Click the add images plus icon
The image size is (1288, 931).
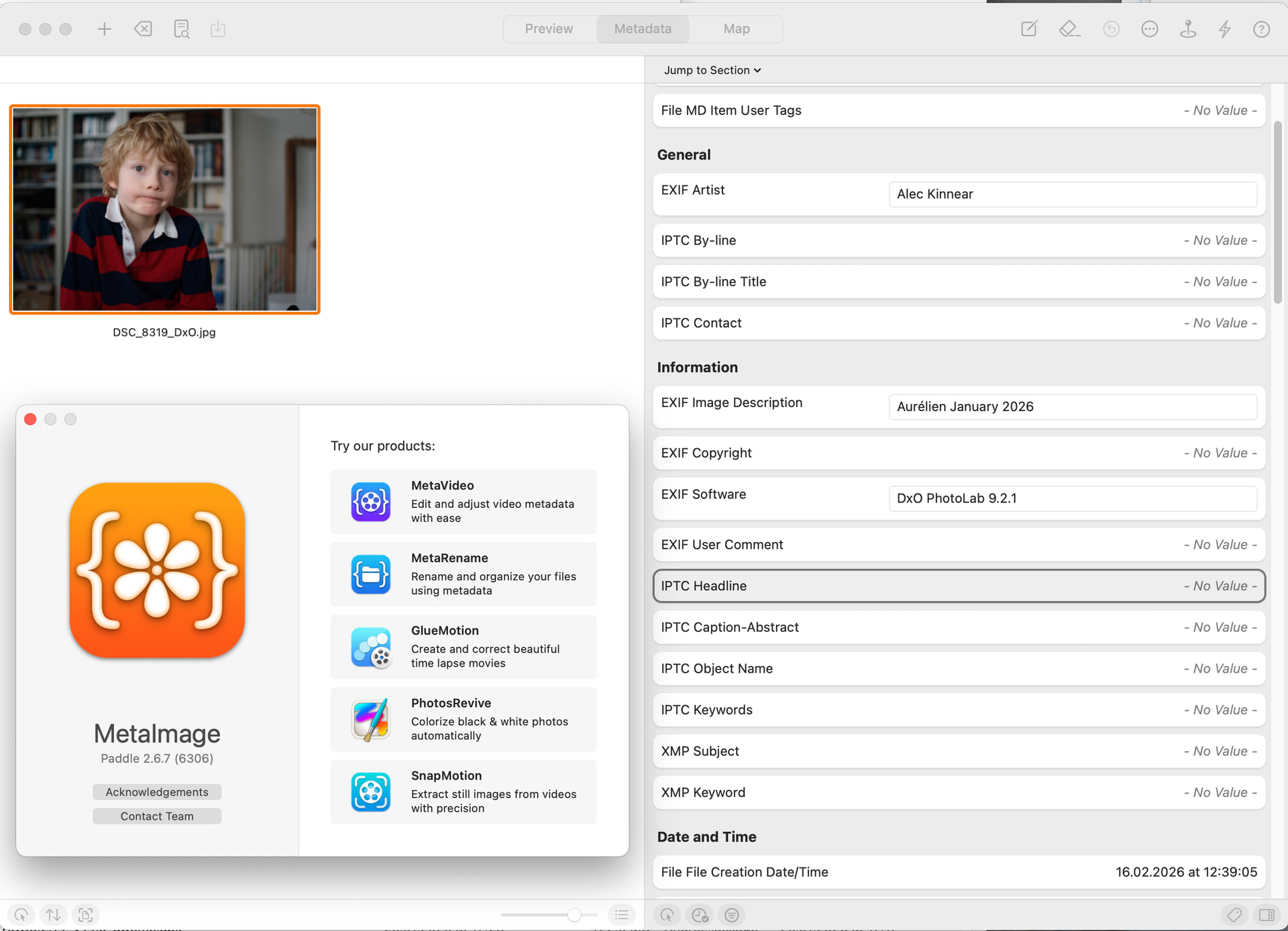coord(104,29)
